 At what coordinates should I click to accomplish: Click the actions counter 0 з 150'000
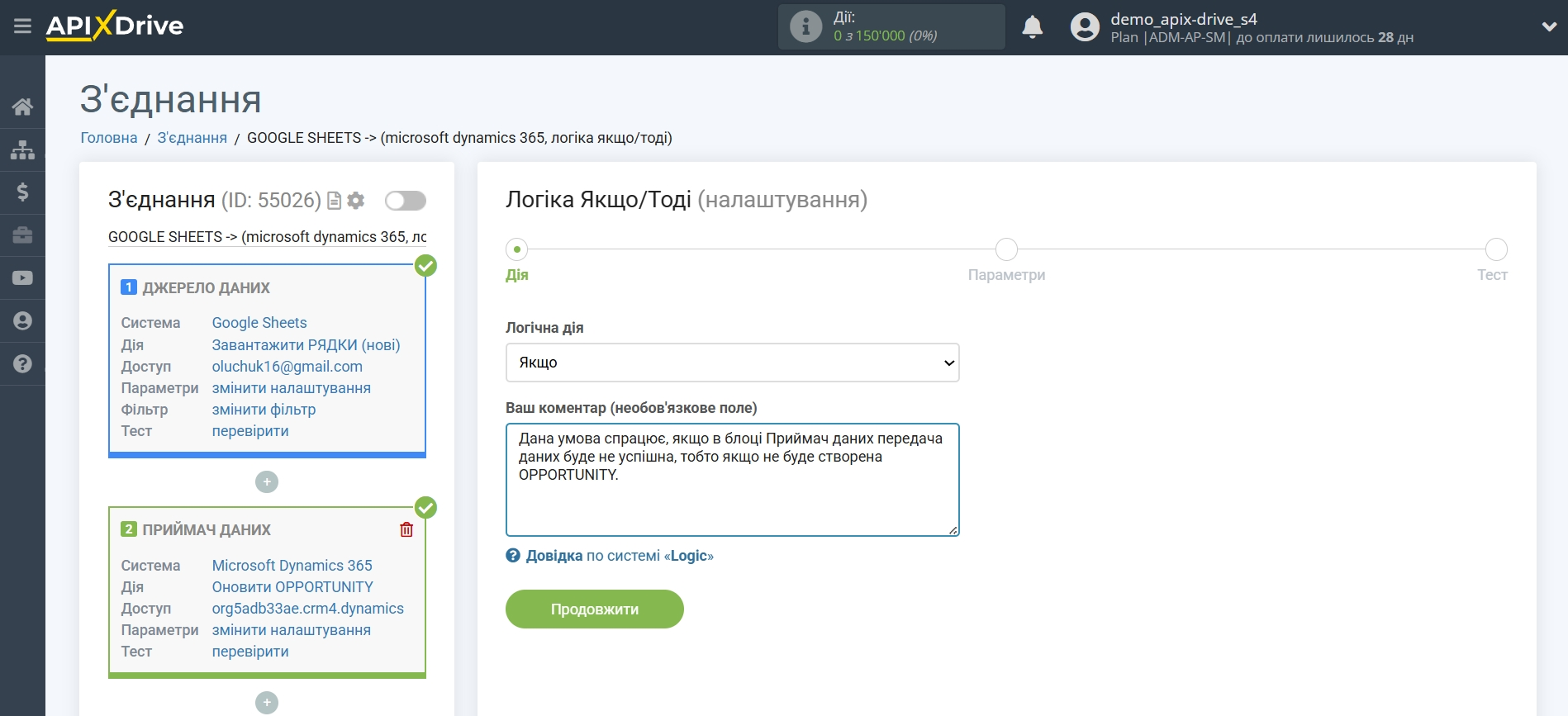(885, 36)
